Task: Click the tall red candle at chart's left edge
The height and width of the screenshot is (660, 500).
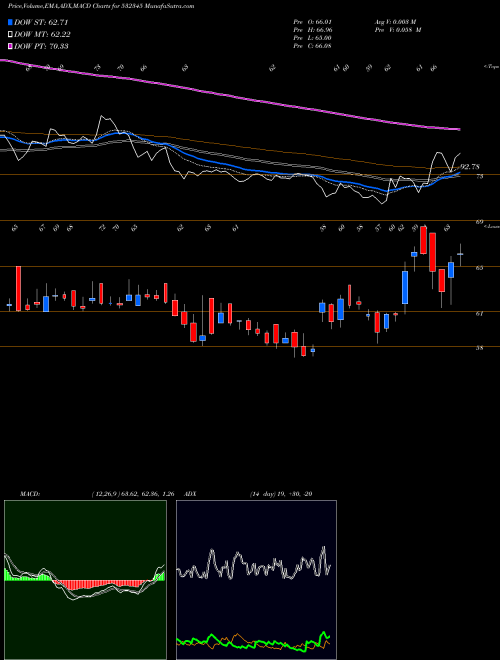Action: 19,289
